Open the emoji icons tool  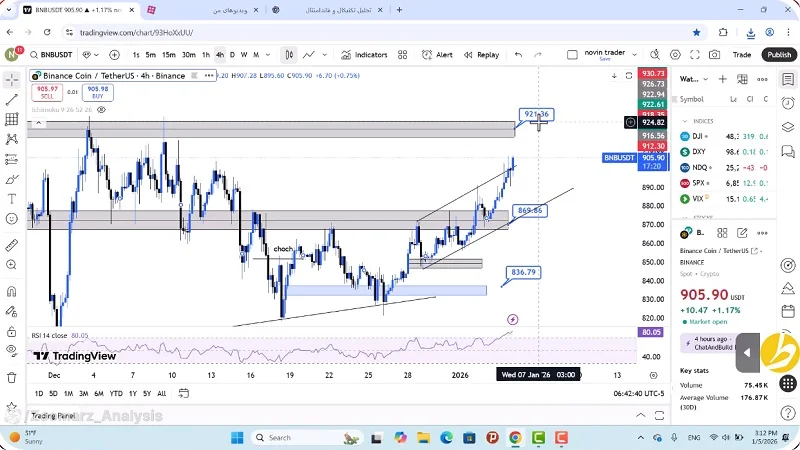12,219
